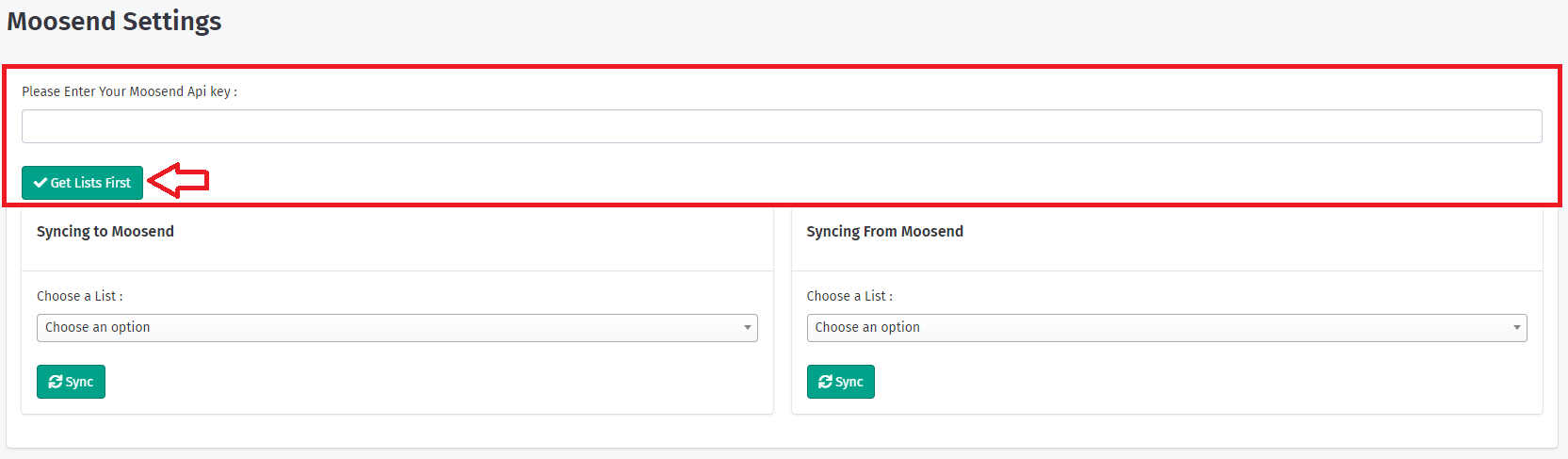The height and width of the screenshot is (459, 1568).
Task: Open the list dropdown under Syncing From Moosend
Action: click(1166, 328)
